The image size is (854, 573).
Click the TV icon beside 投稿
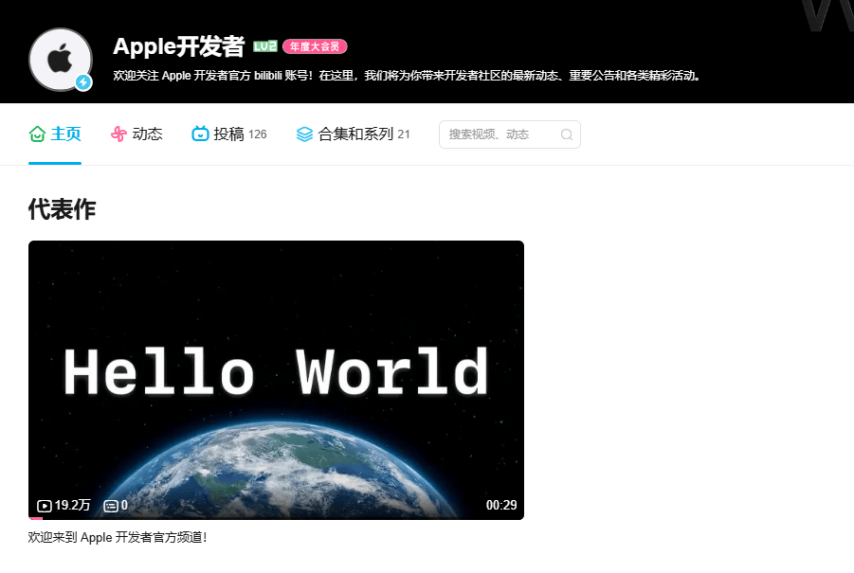(200, 134)
